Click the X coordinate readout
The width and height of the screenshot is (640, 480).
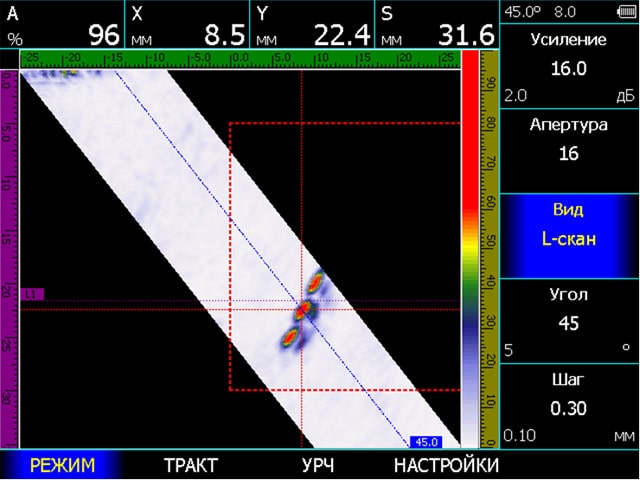[188, 24]
